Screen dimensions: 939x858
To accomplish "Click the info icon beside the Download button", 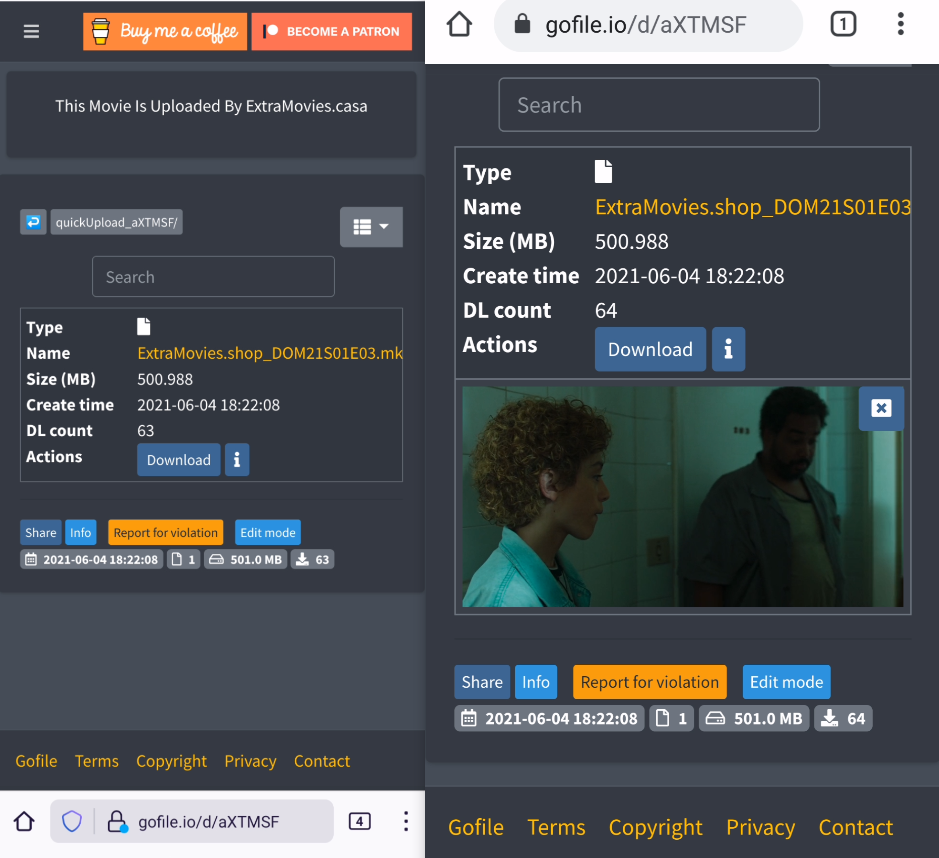I will tap(728, 349).
